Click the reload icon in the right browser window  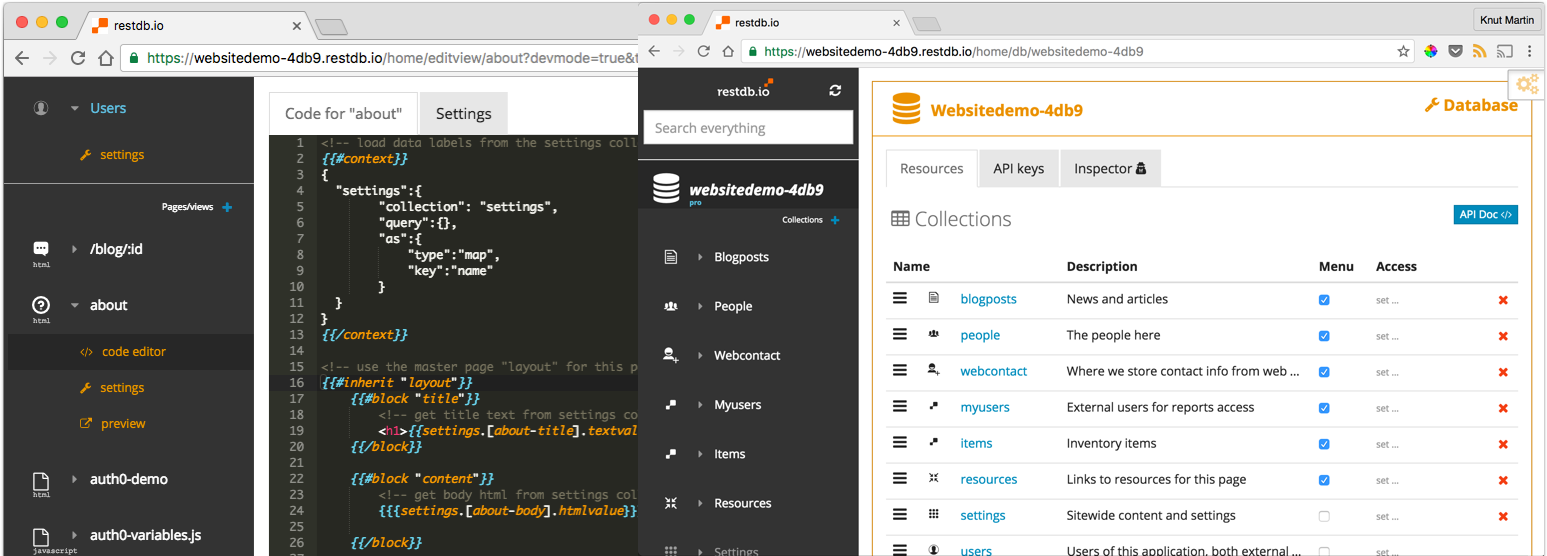(704, 51)
